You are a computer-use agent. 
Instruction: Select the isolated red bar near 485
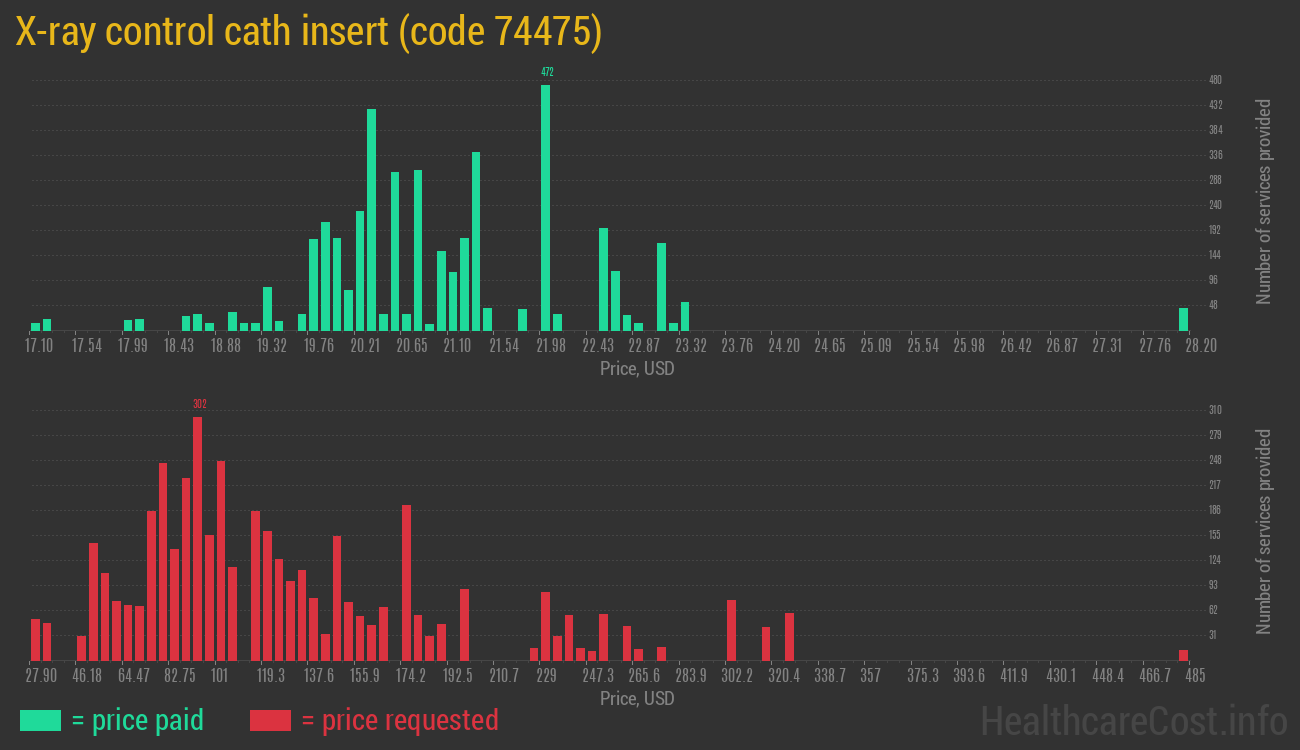click(x=1183, y=655)
